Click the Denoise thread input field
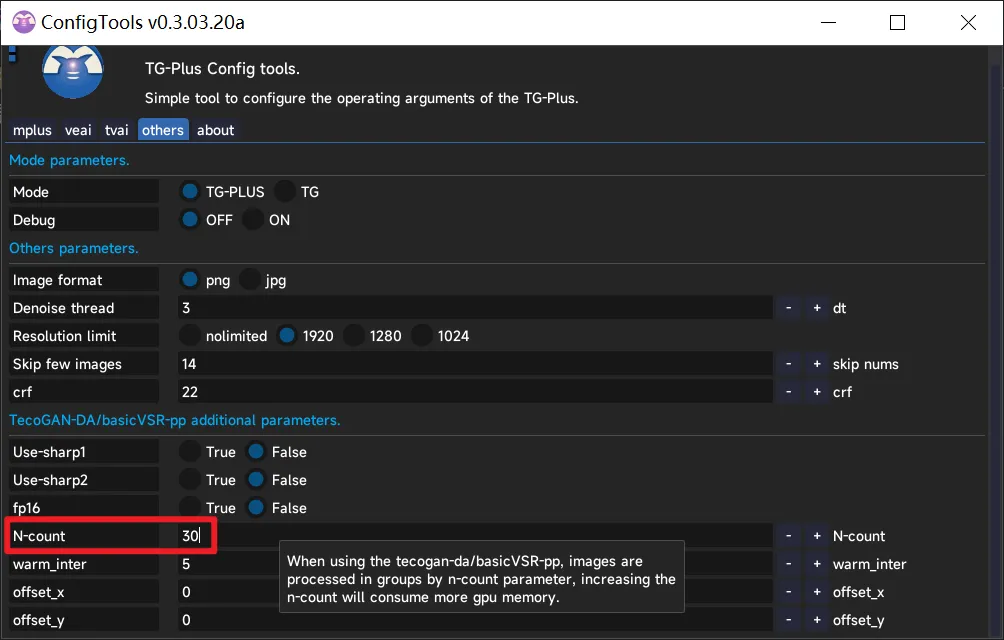 [x=475, y=308]
